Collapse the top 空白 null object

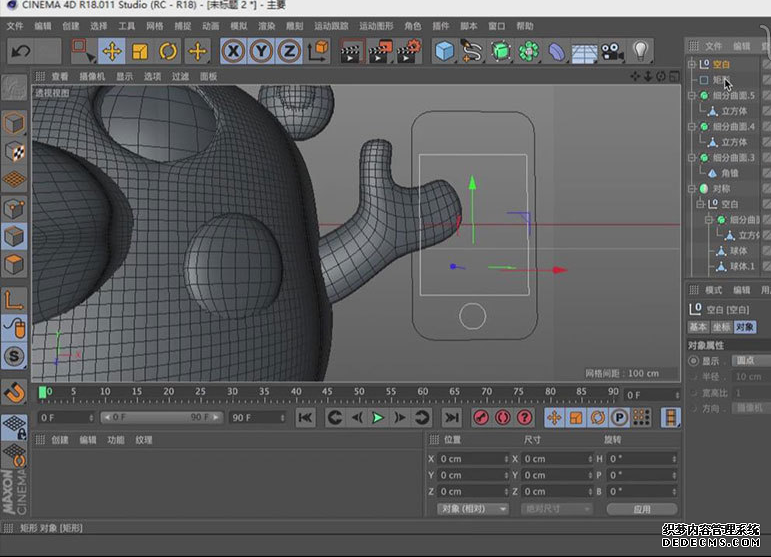pyautogui.click(x=691, y=64)
